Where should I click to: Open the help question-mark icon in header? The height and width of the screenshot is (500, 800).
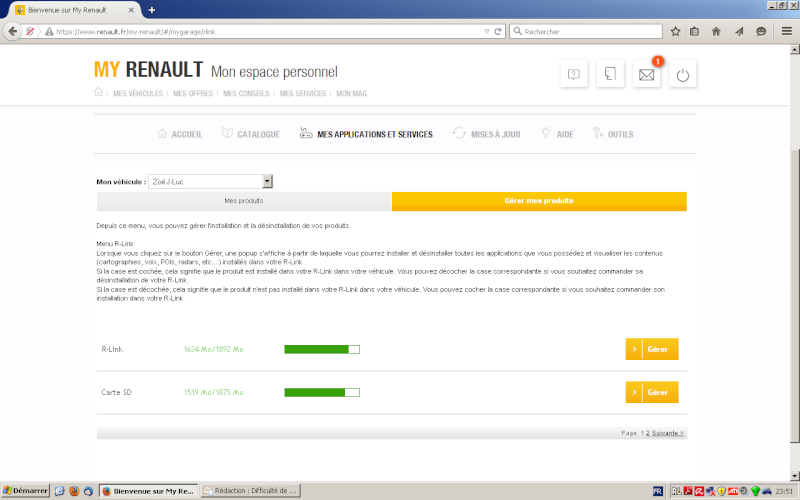[x=574, y=74]
